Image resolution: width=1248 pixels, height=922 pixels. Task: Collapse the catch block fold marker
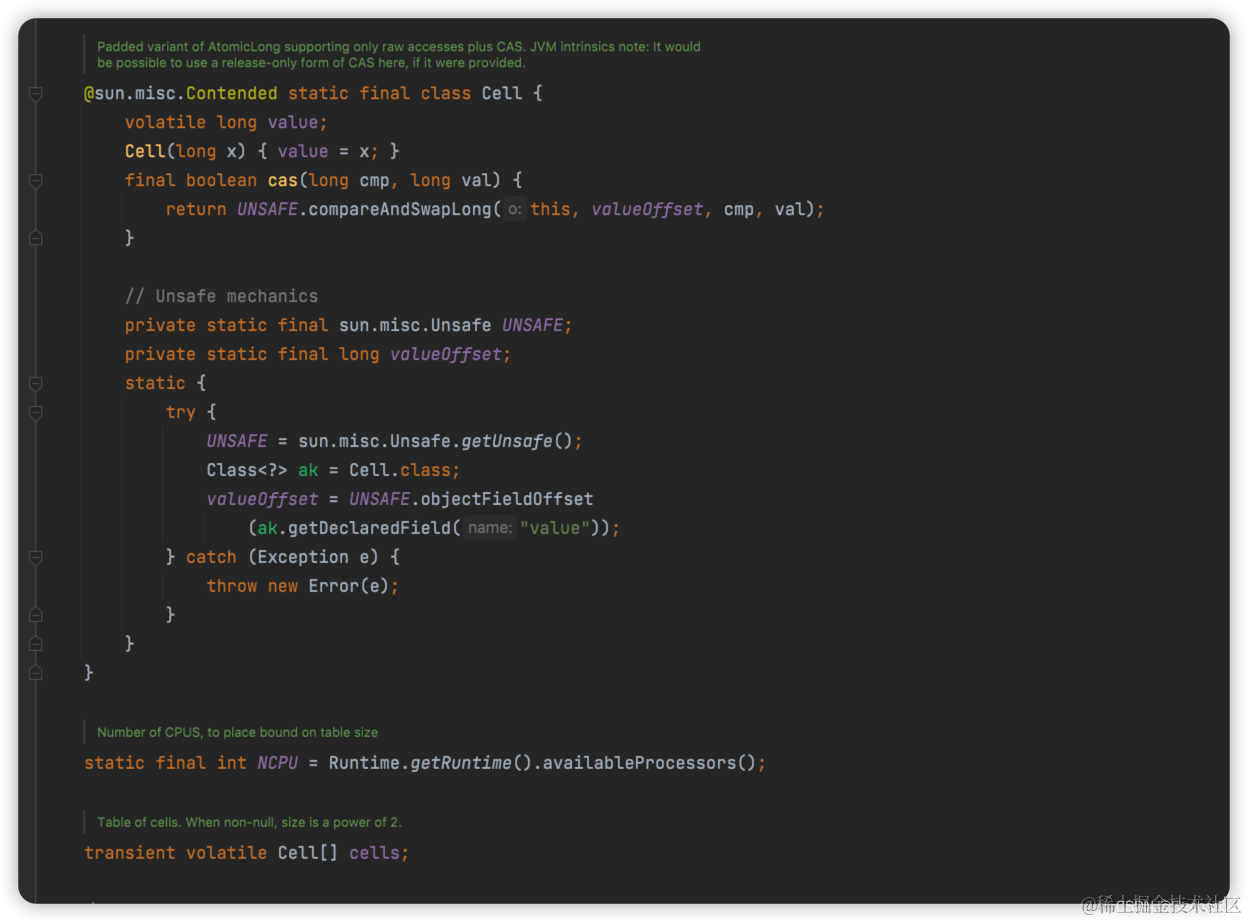(35, 558)
